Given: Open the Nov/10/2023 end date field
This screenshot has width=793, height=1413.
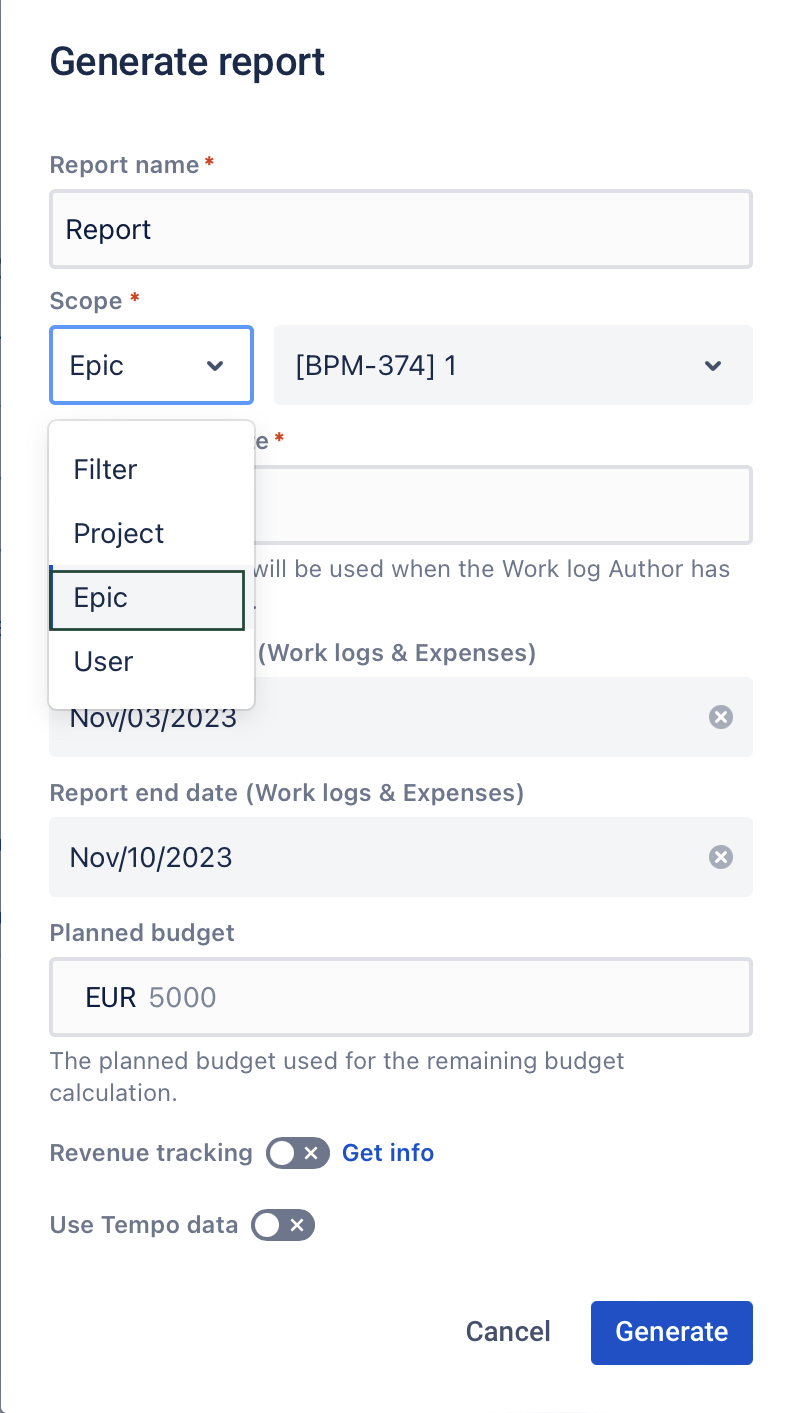Looking at the screenshot, I should pos(380,857).
